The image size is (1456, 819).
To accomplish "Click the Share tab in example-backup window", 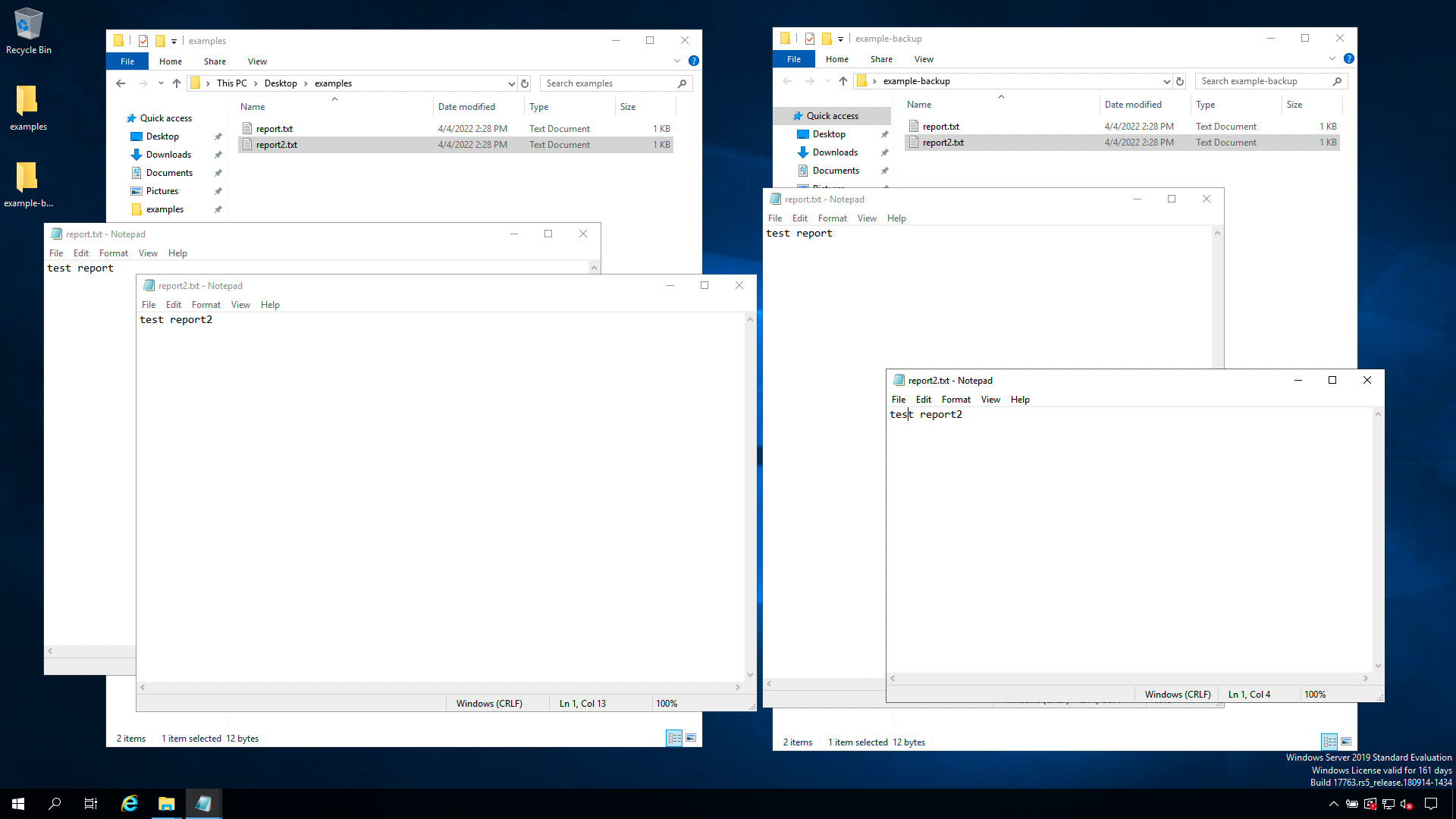I will pos(881,59).
